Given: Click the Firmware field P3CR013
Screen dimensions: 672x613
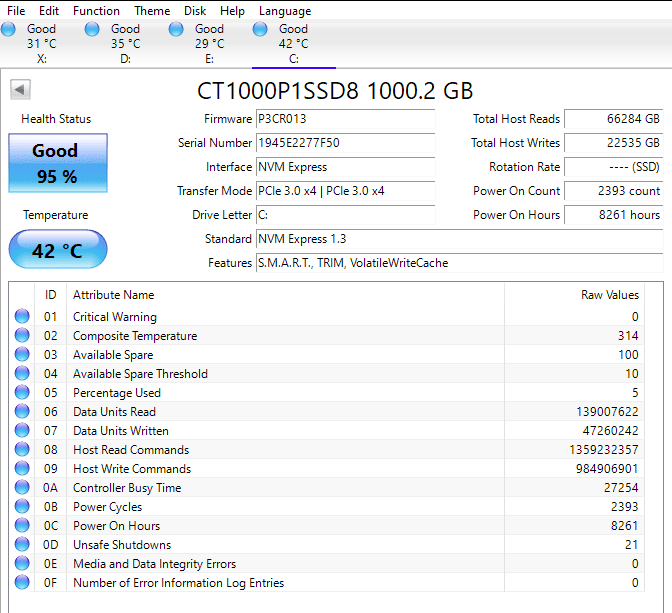Looking at the screenshot, I should [x=345, y=119].
